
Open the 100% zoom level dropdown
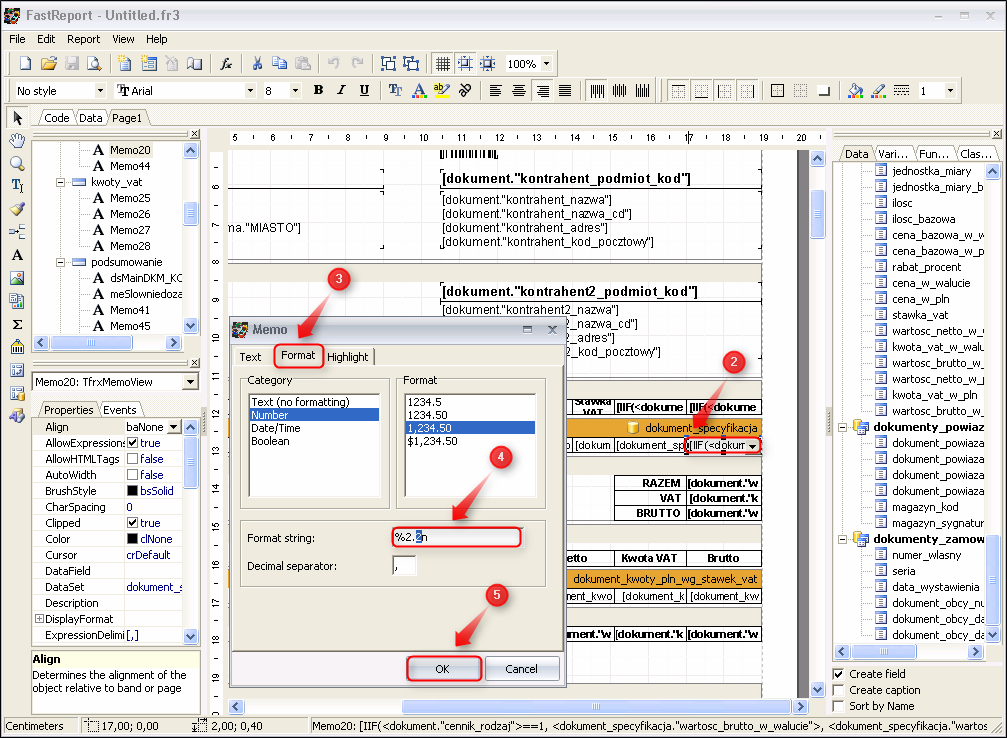tap(547, 64)
